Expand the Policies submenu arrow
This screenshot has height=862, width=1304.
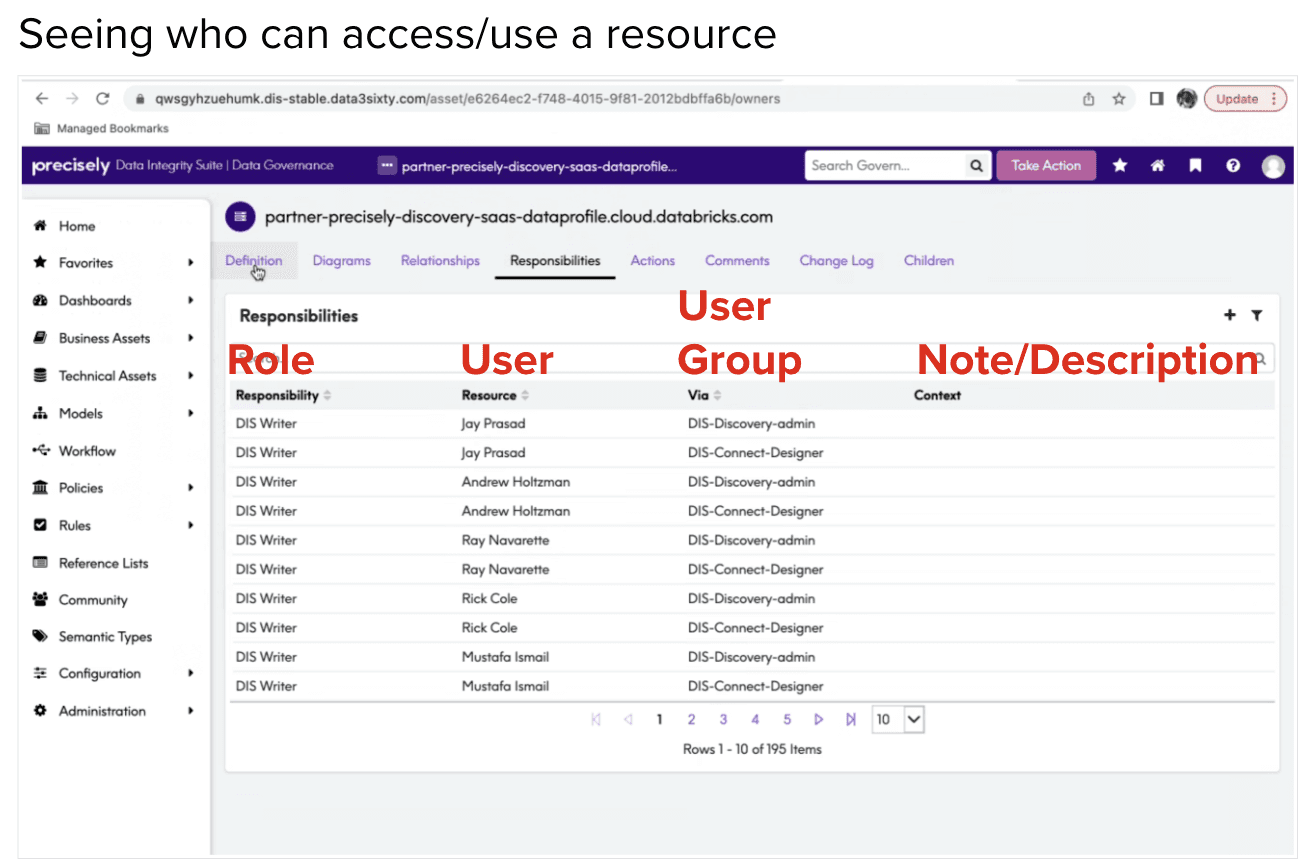[190, 488]
